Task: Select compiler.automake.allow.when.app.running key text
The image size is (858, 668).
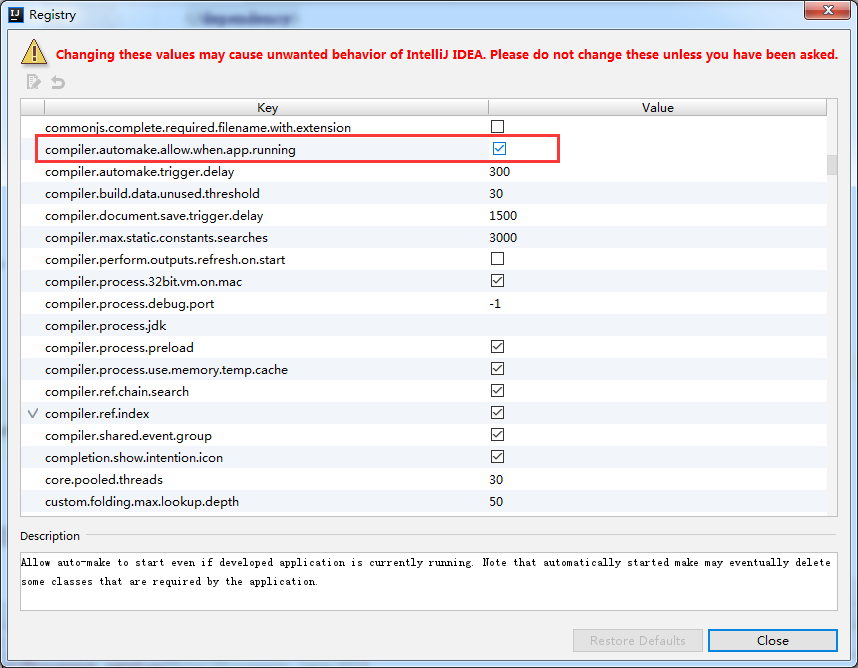Action: (170, 150)
